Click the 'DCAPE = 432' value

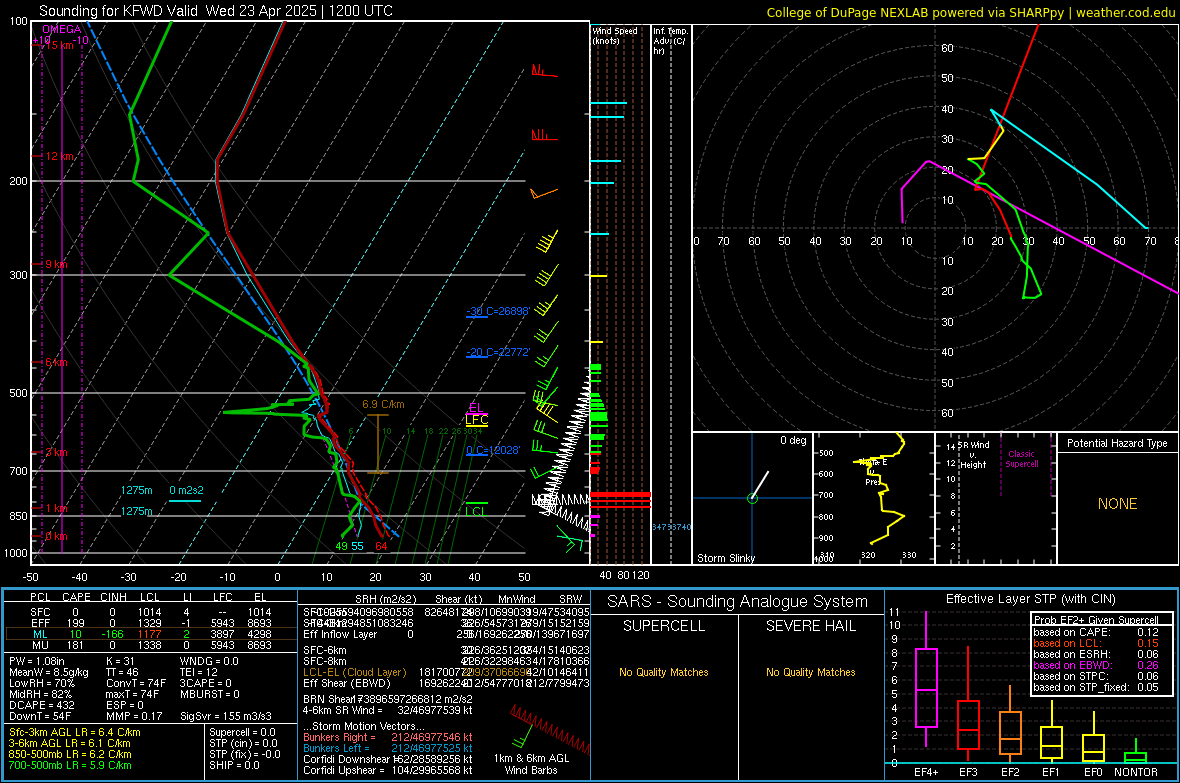click(x=41, y=705)
